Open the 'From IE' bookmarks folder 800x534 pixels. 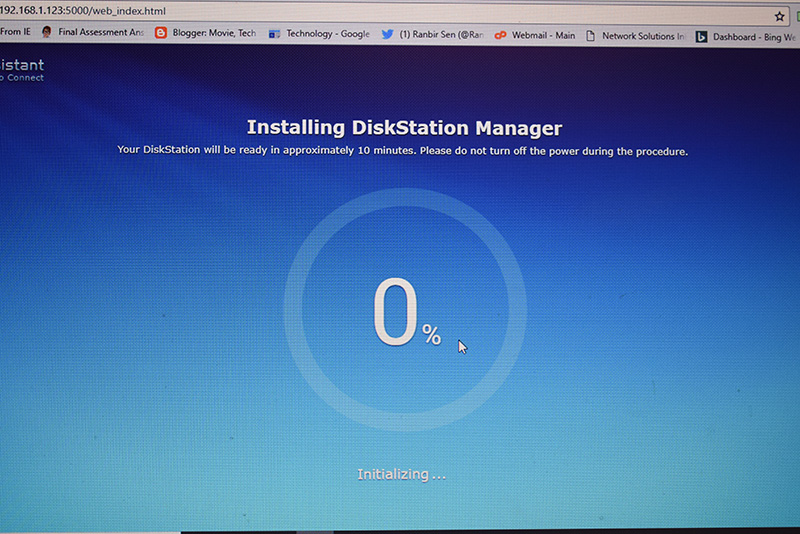[x=15, y=32]
